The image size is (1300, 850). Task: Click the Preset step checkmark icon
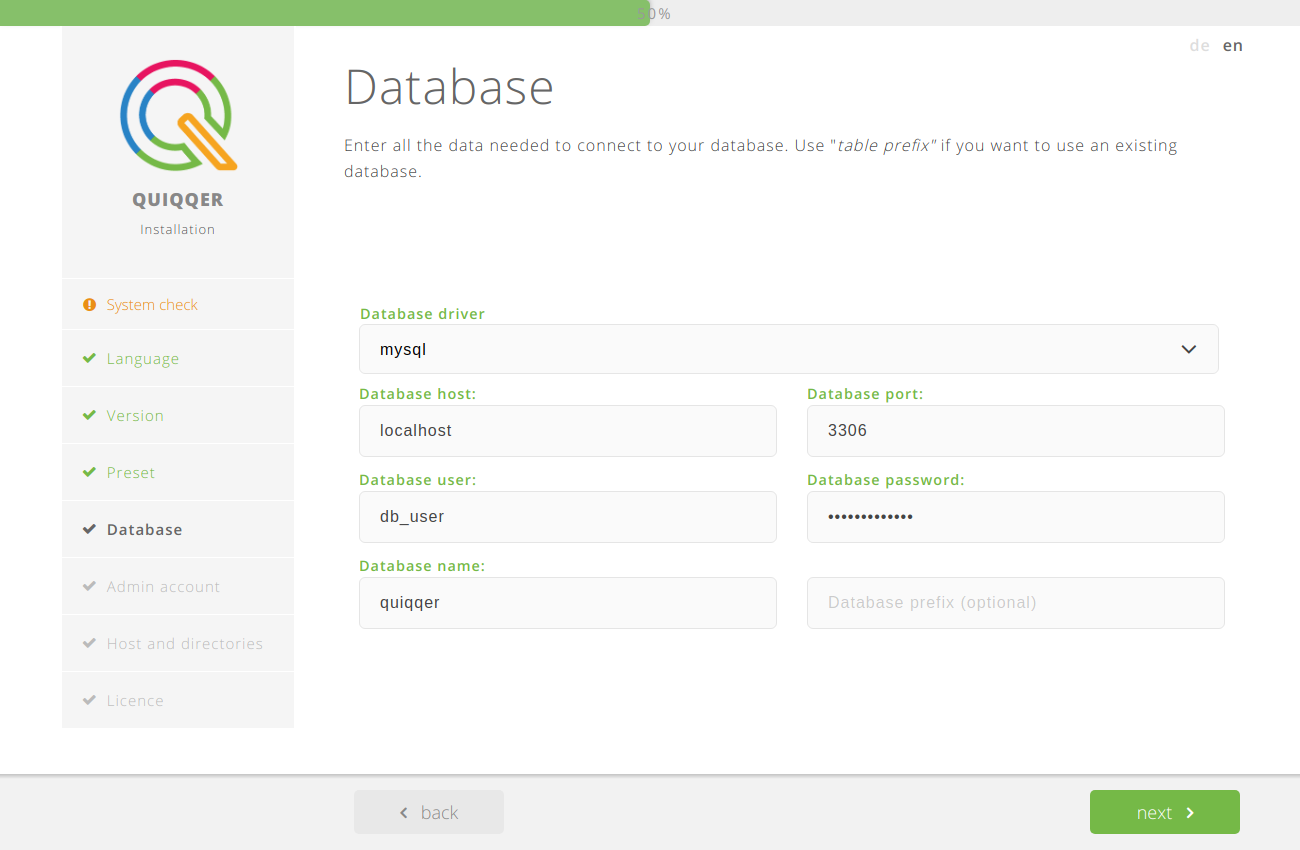pos(90,473)
